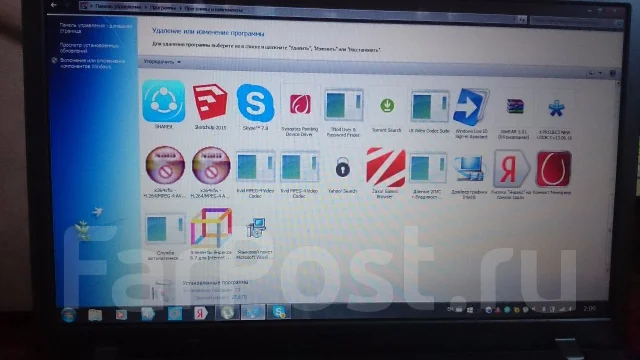Image resolution: width=640 pixels, height=360 pixels.
Task: Open Включение или отключение компонентов Windows
Action: point(92,63)
